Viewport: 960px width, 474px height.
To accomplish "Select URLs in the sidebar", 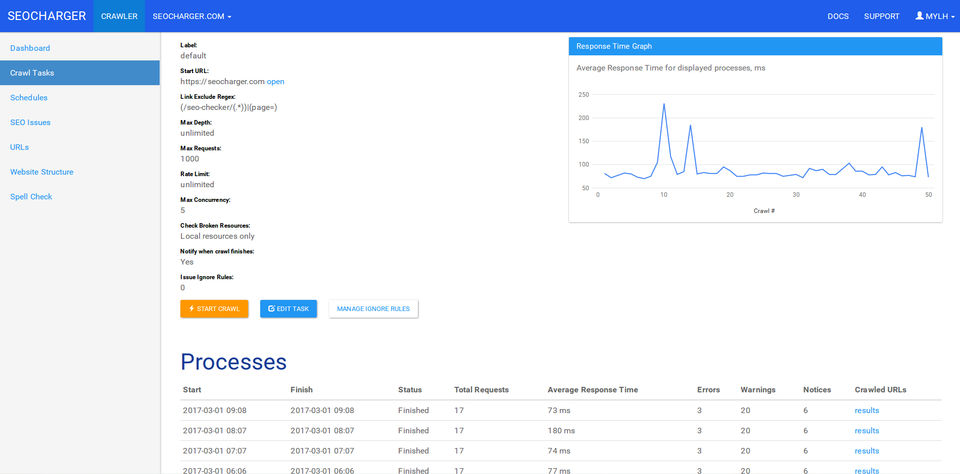I will (20, 147).
